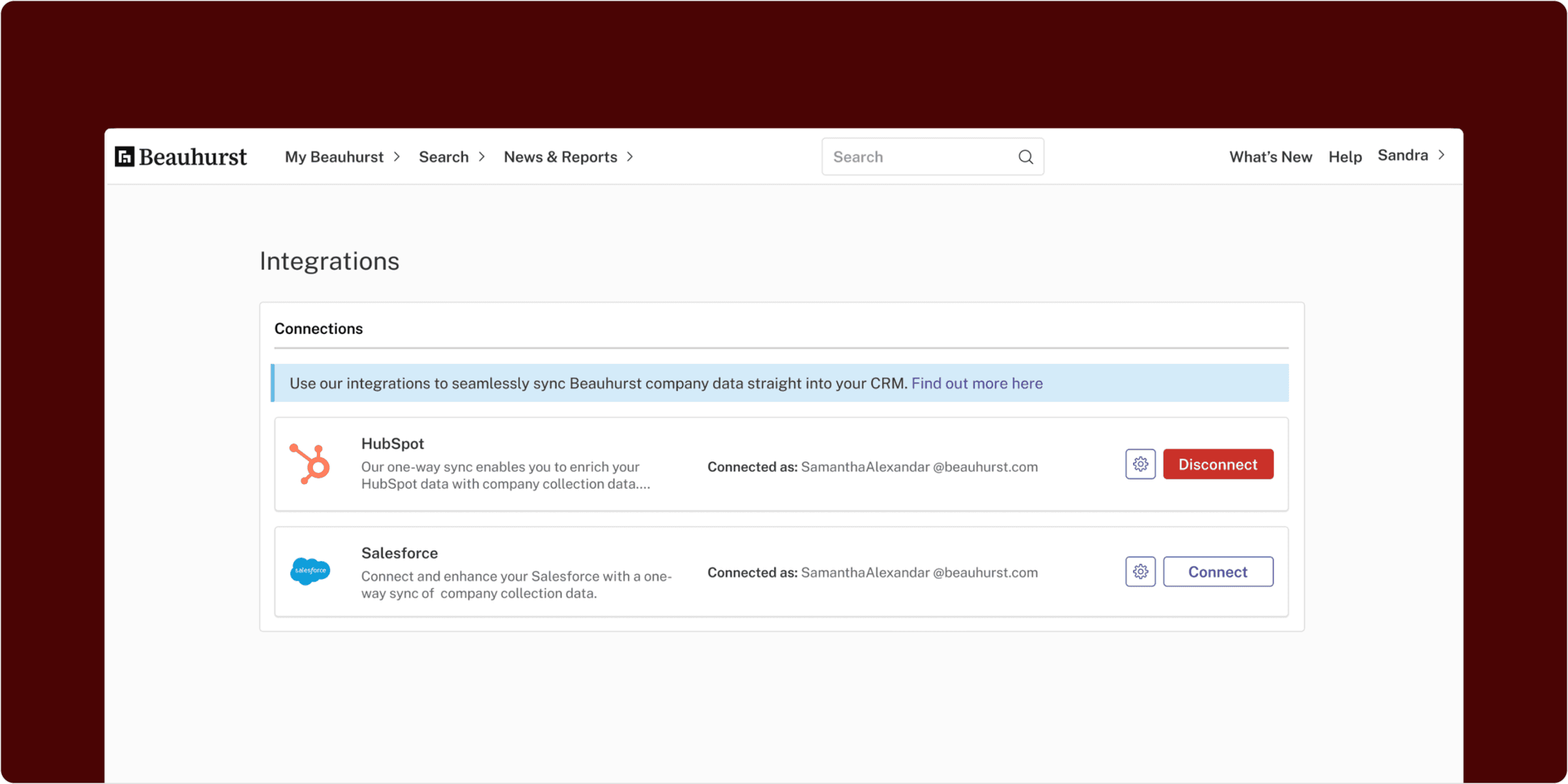
Task: Expand the News & Reports menu
Action: [568, 157]
